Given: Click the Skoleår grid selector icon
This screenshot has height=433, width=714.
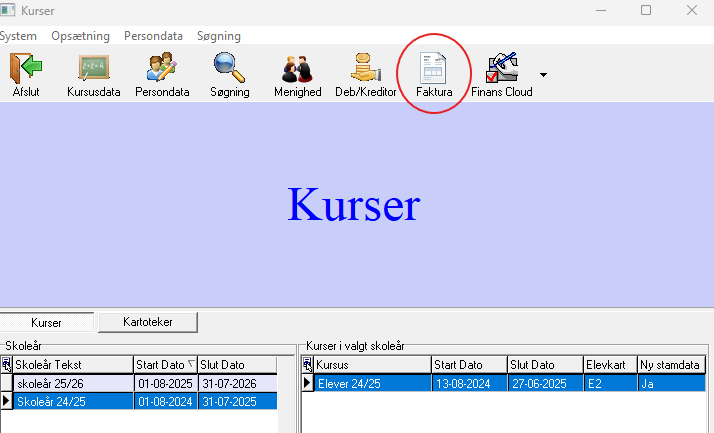Looking at the screenshot, I should pos(6,365).
